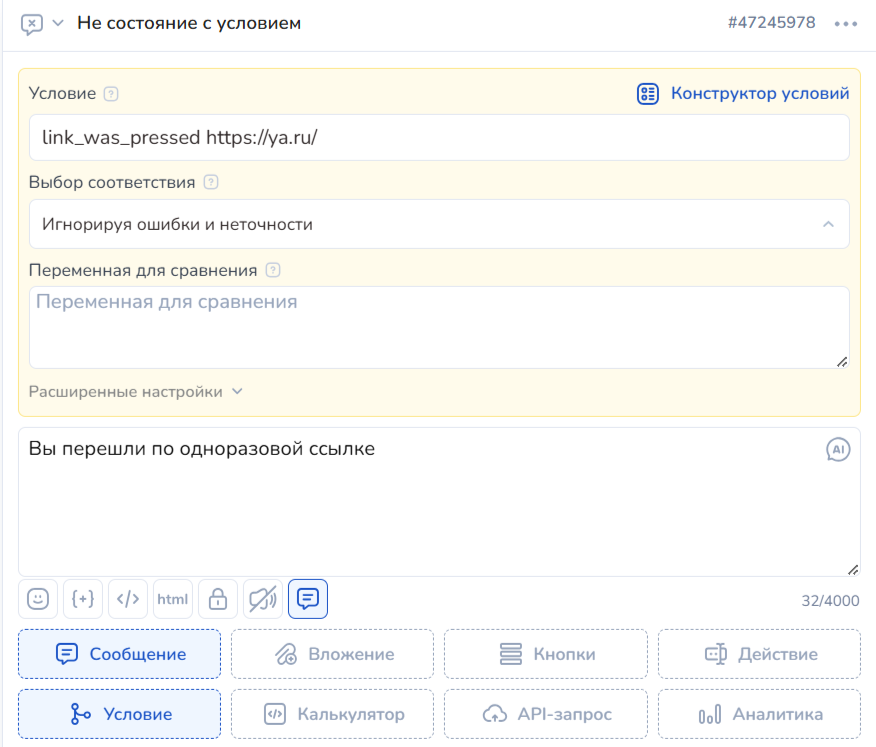This screenshot has width=876, height=747.
Task: Open 'Конструктор условий' link
Action: 743,94
